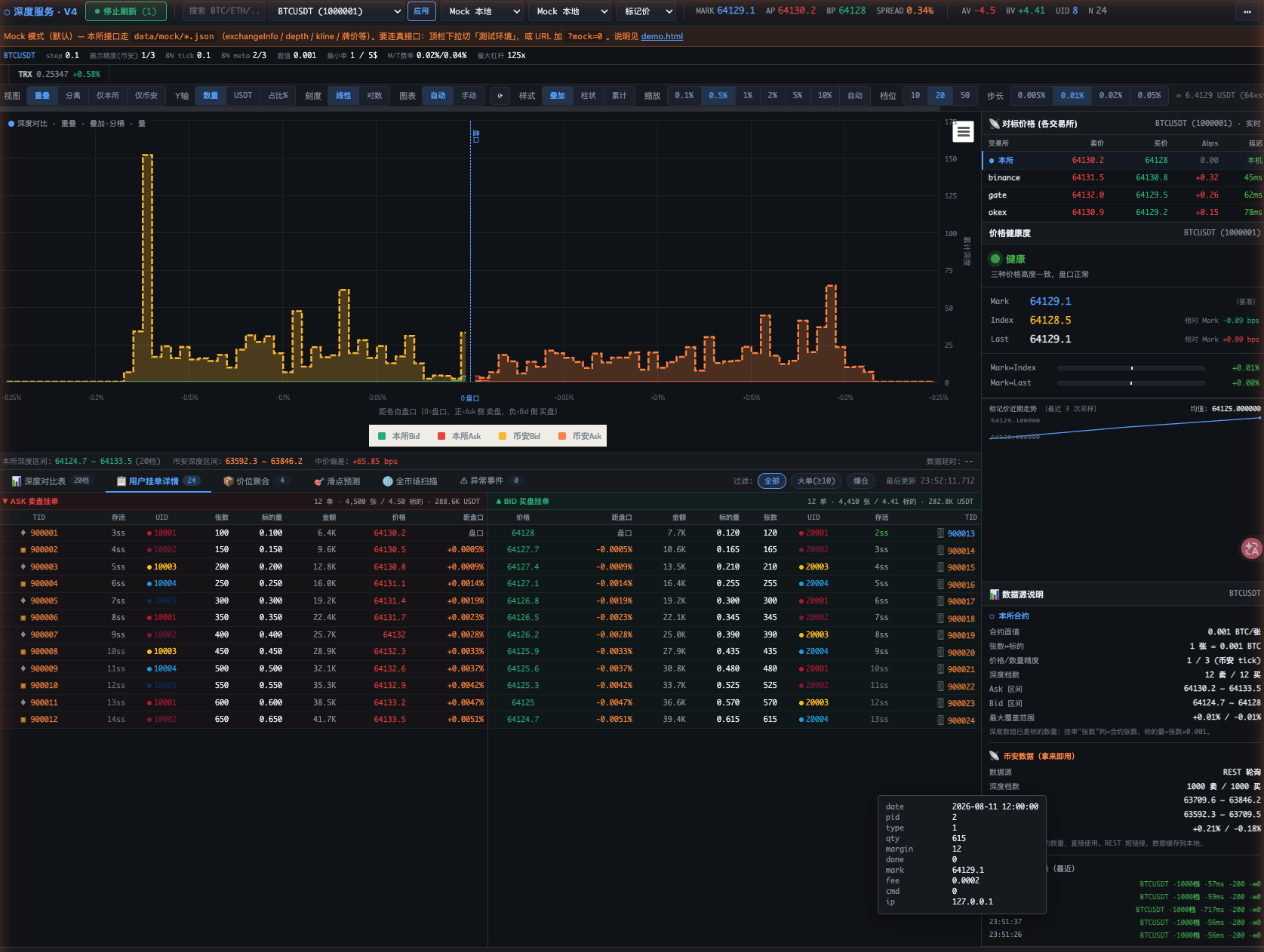Click the more options ellipsis button at top right
The width and height of the screenshot is (1264, 952).
tap(1247, 11)
